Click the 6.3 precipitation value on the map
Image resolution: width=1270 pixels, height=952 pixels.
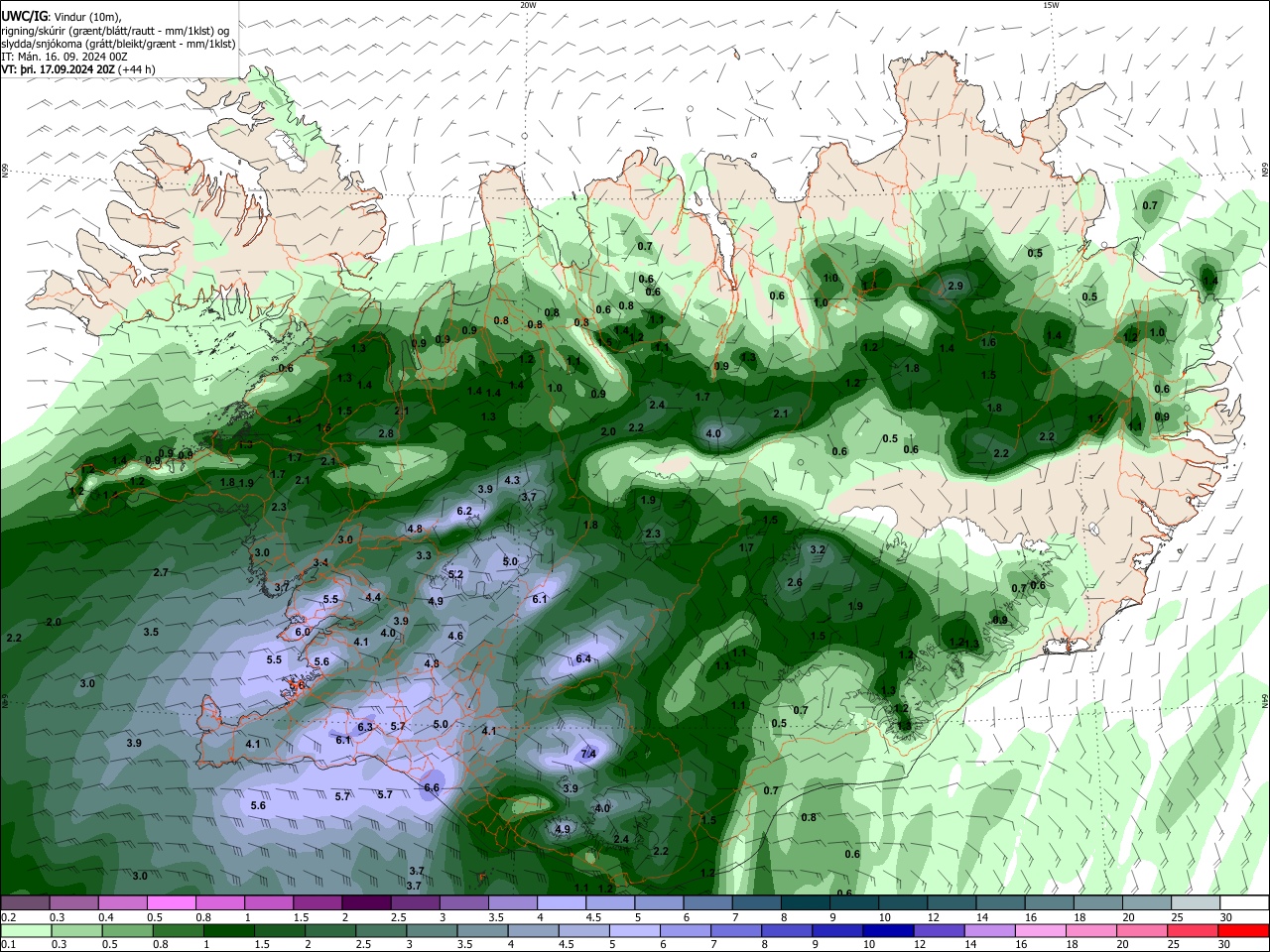click(365, 727)
